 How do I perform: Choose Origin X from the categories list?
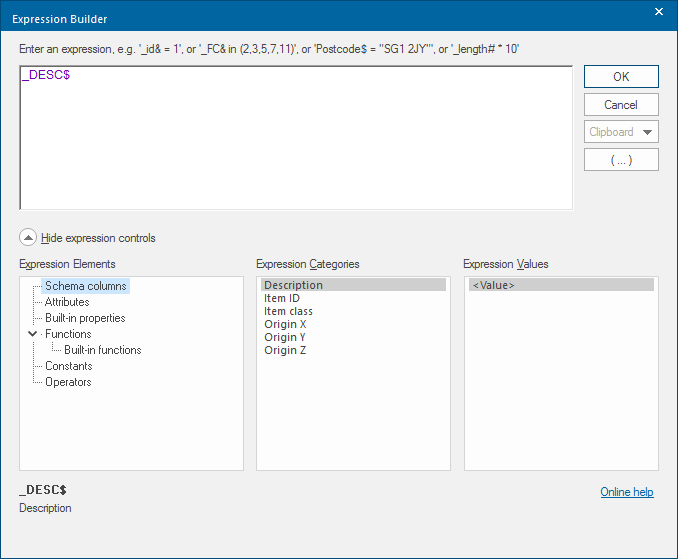pyautogui.click(x=285, y=324)
